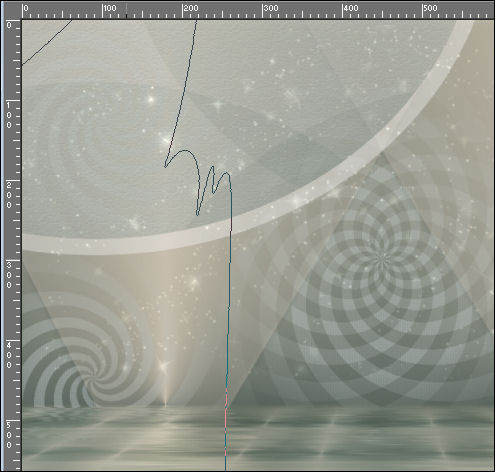Click the center of the large checkered spiral
Screen dimensions: 495x472
383,257
